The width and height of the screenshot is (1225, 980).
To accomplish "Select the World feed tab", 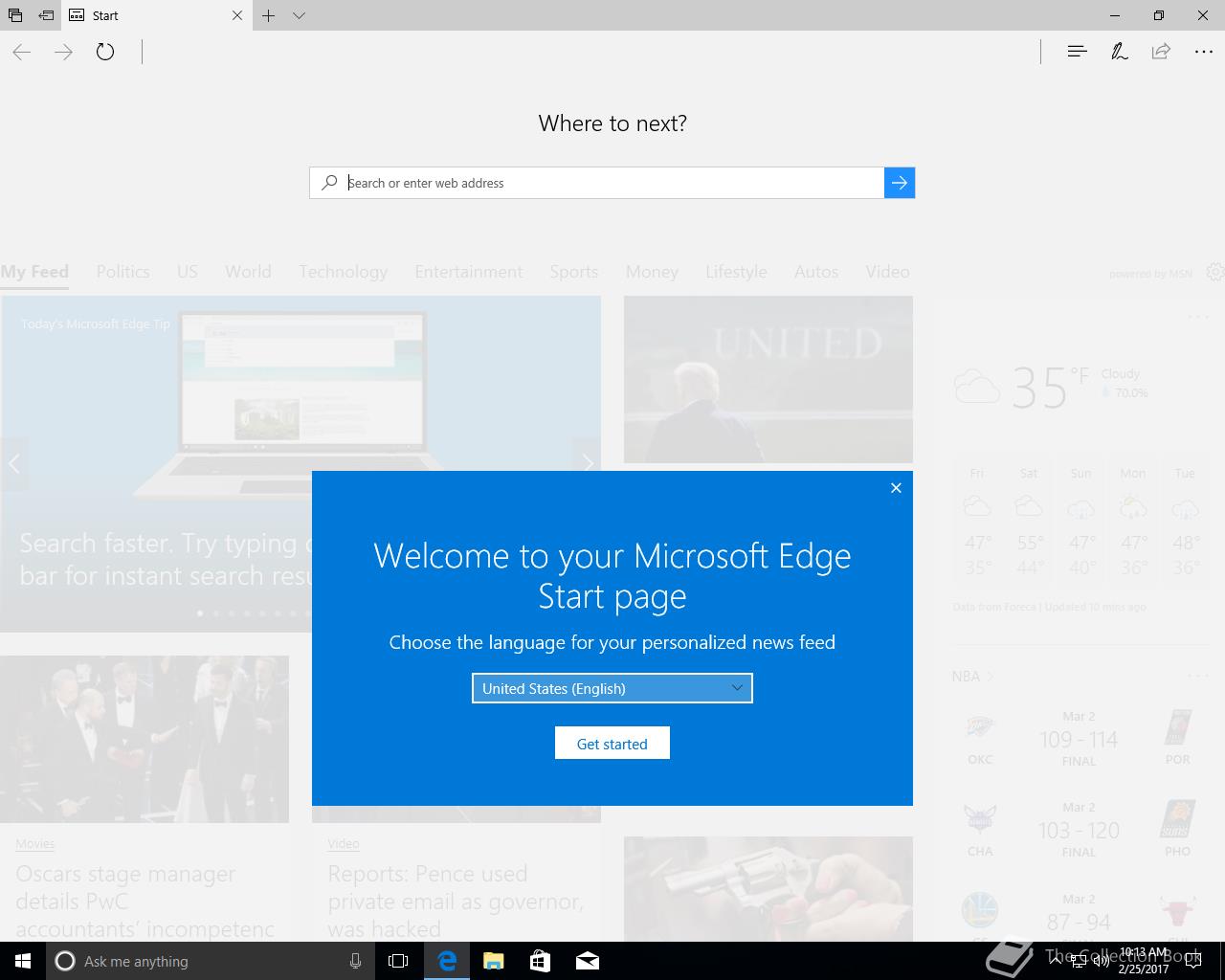I will tap(248, 272).
